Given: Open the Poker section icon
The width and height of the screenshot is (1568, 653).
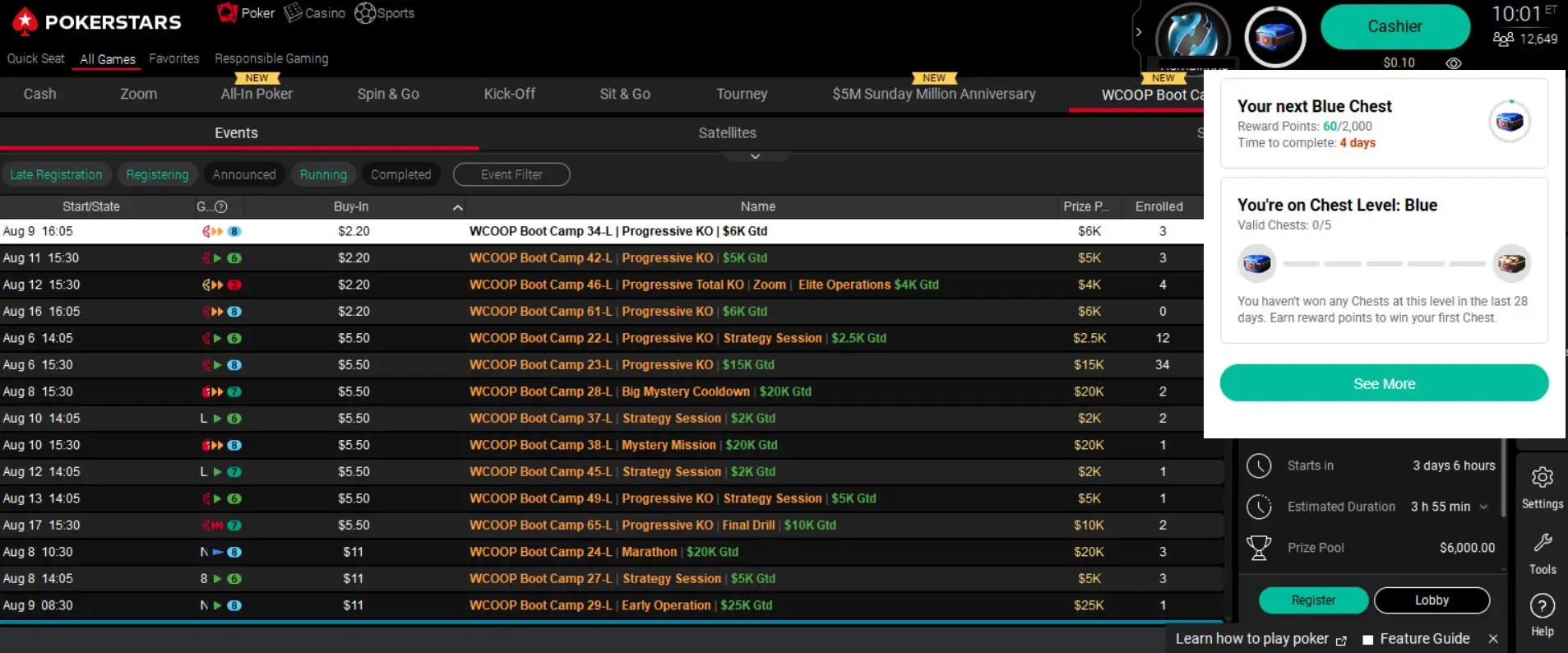Looking at the screenshot, I should (227, 12).
